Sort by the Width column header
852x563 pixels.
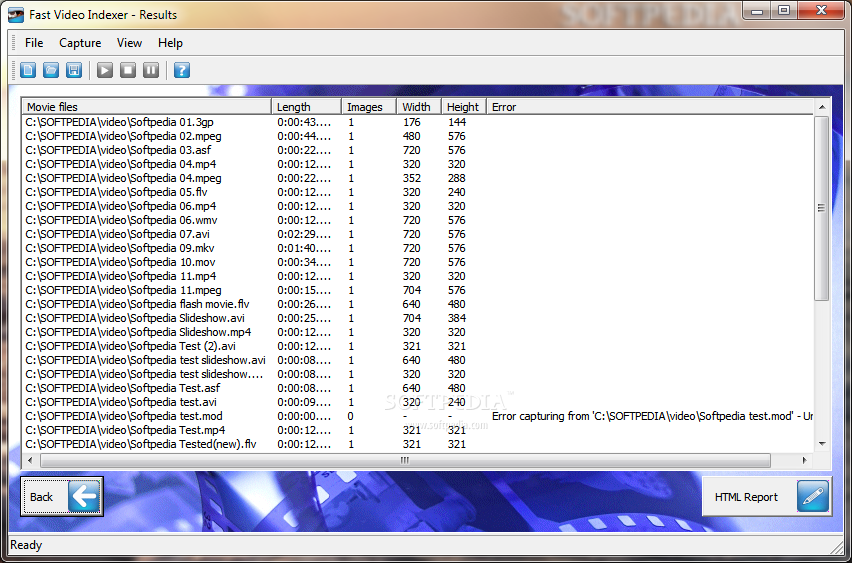pos(419,107)
